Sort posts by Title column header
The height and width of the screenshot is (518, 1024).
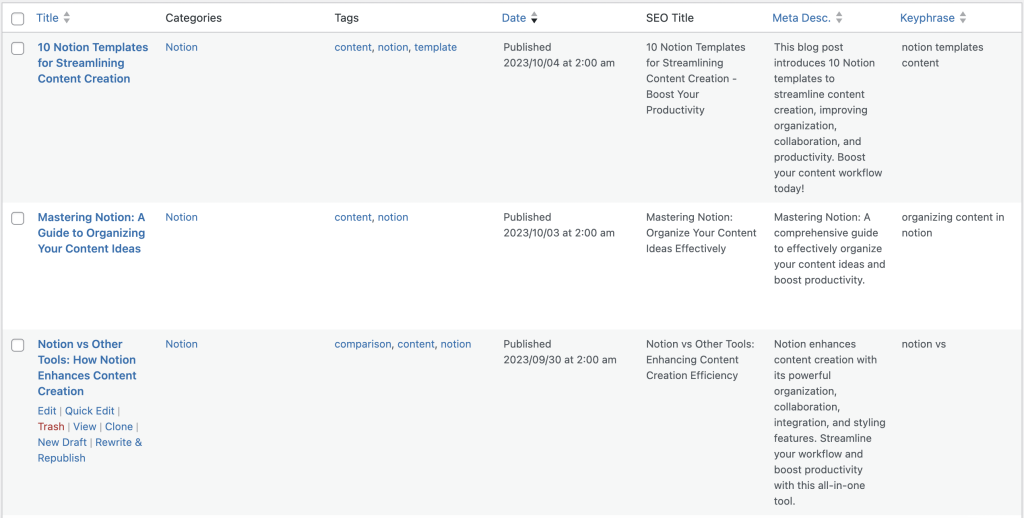point(47,18)
